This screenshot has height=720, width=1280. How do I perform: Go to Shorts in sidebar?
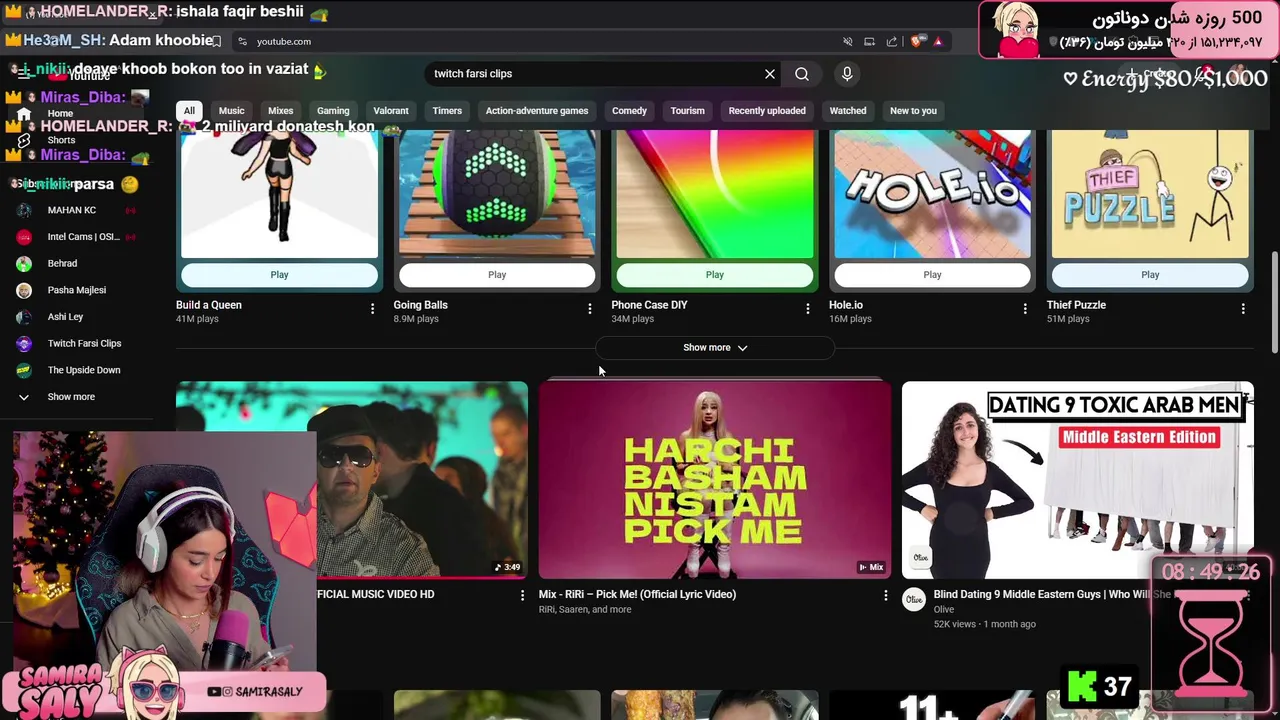tap(60, 140)
